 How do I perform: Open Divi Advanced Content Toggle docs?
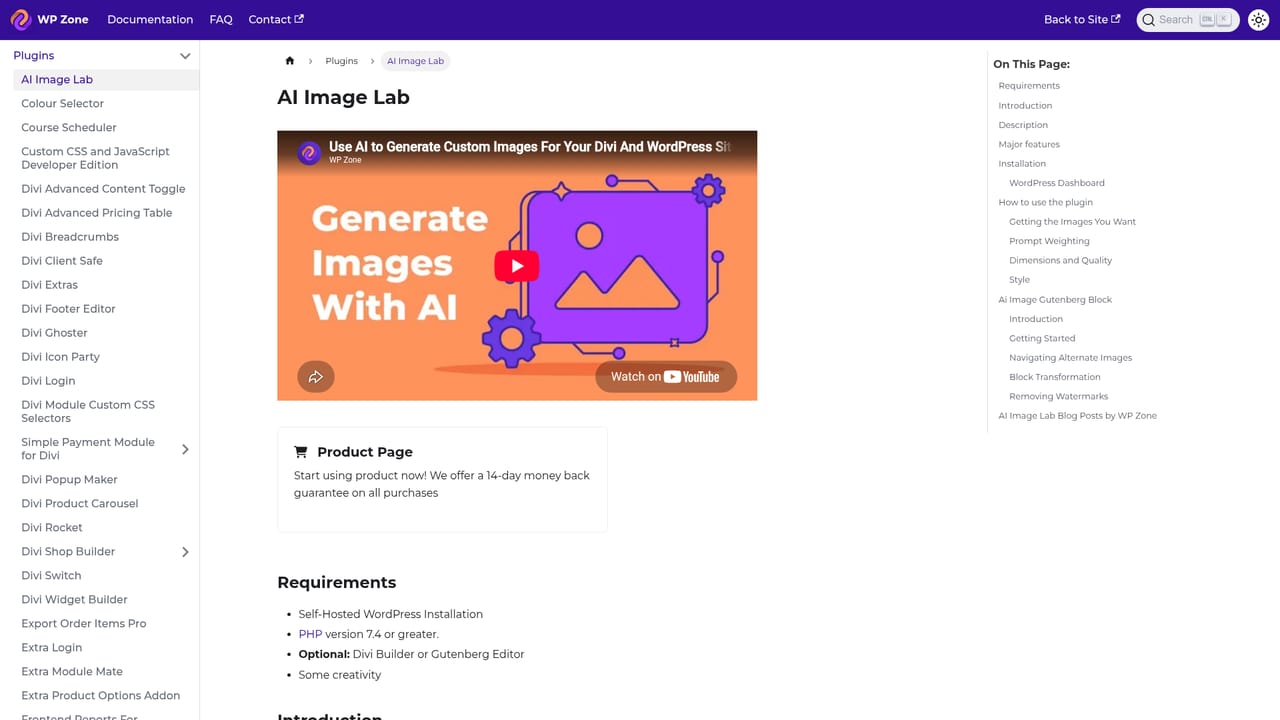pos(103,189)
